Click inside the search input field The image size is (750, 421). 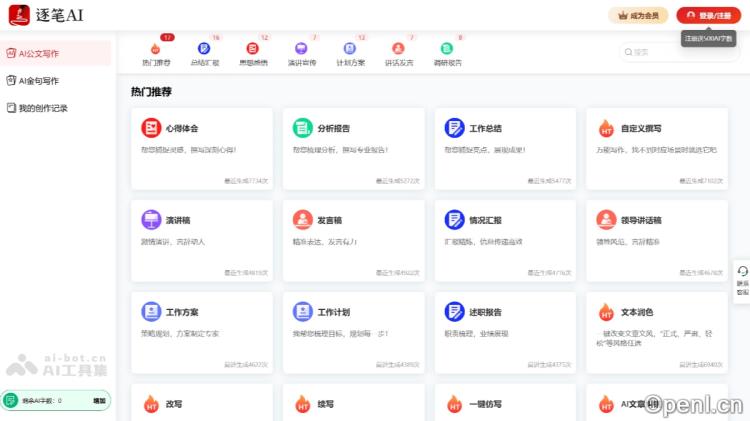pos(679,52)
